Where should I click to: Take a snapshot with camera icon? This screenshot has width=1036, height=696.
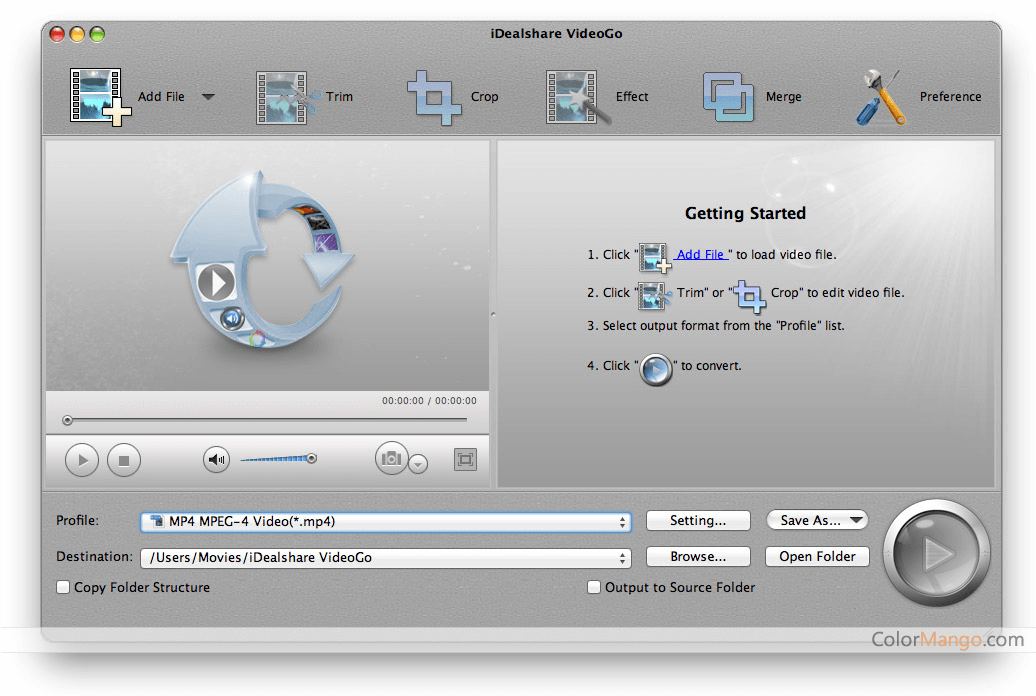[391, 459]
